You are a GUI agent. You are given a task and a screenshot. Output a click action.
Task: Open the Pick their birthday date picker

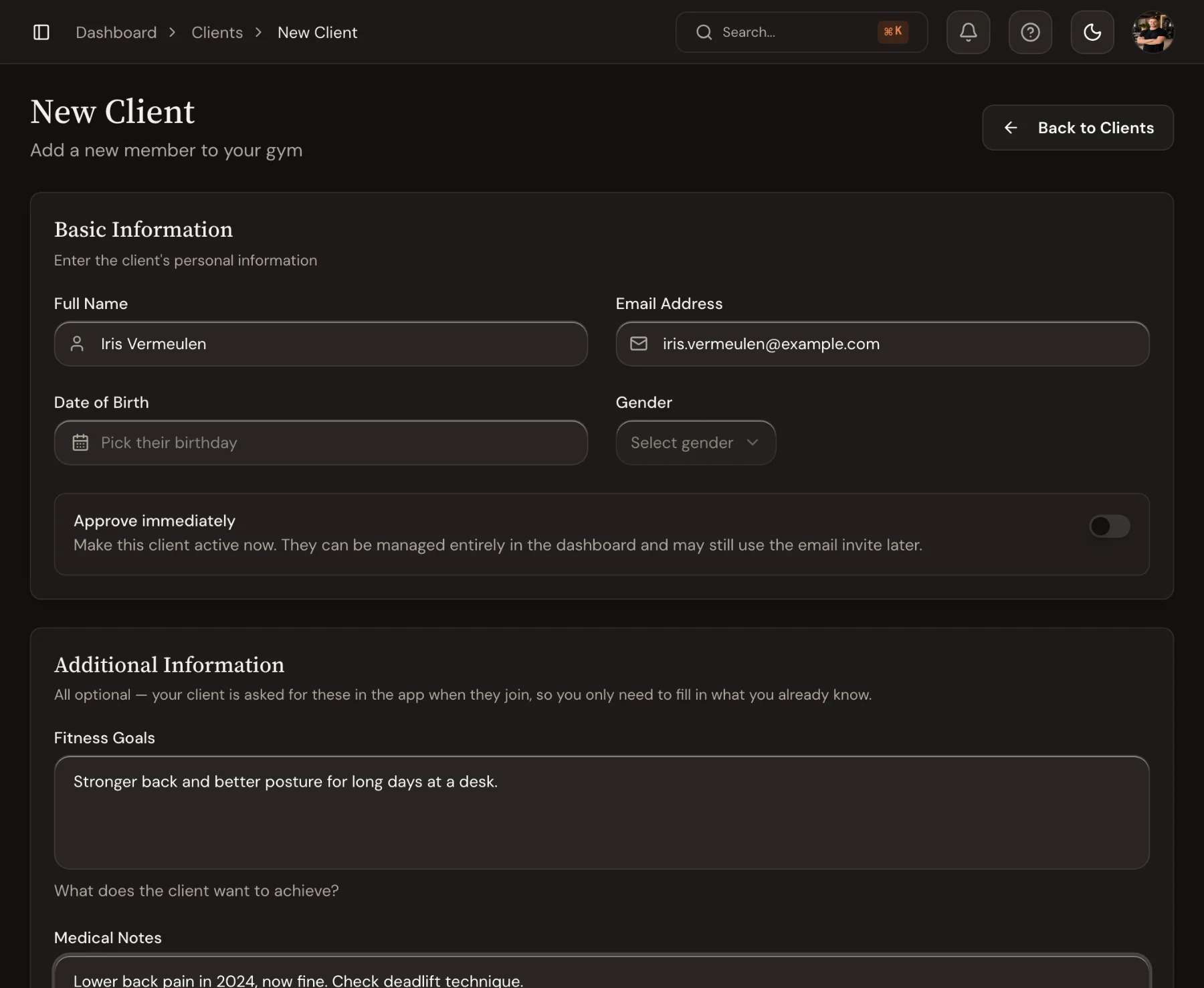click(x=321, y=443)
